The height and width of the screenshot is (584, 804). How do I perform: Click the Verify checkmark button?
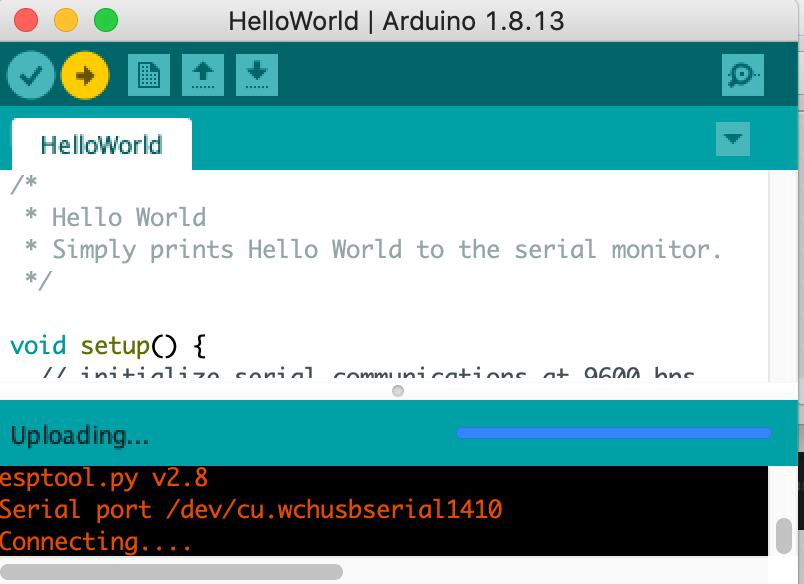(30, 75)
